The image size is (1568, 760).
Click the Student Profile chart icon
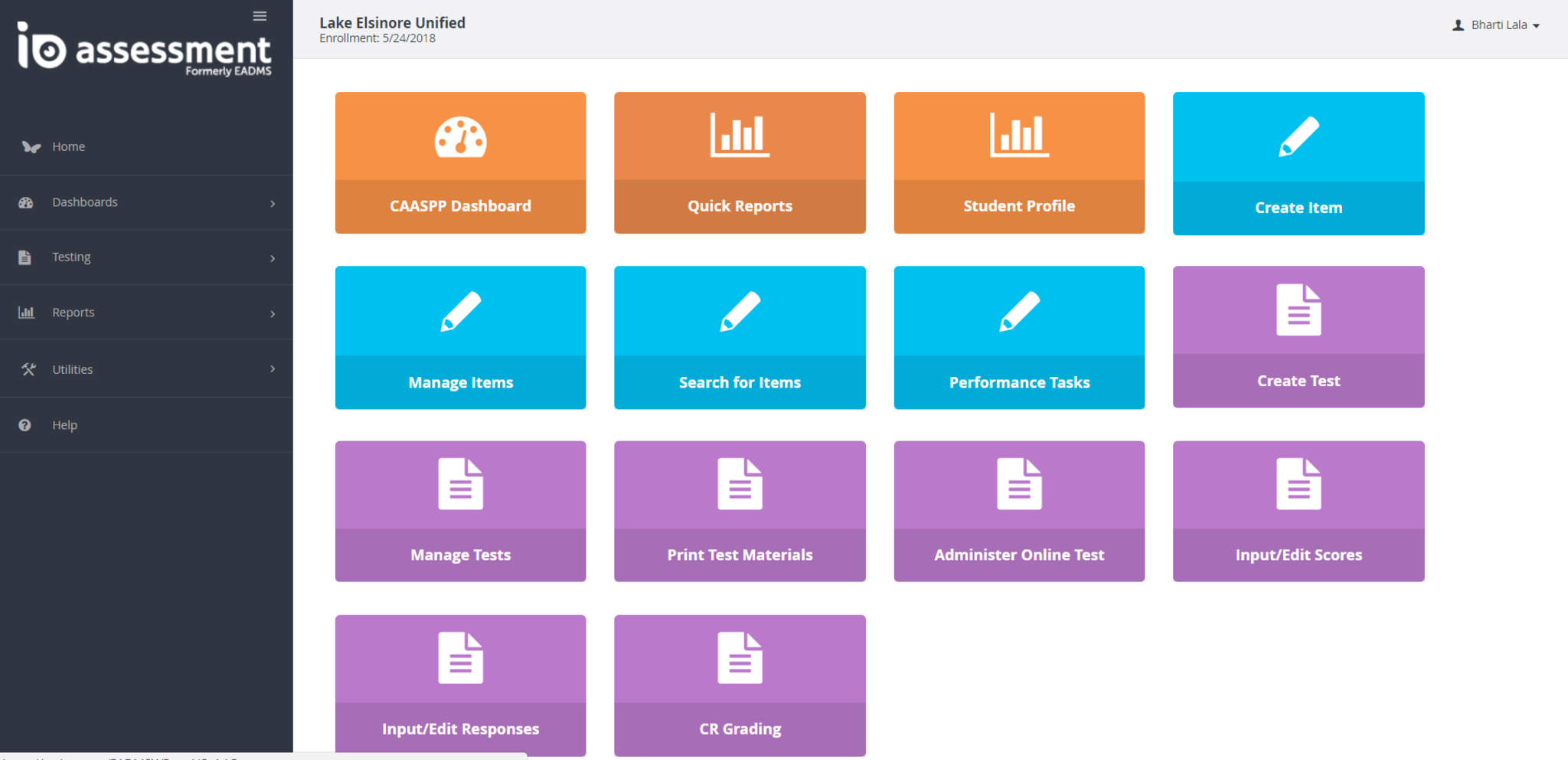point(1019,135)
